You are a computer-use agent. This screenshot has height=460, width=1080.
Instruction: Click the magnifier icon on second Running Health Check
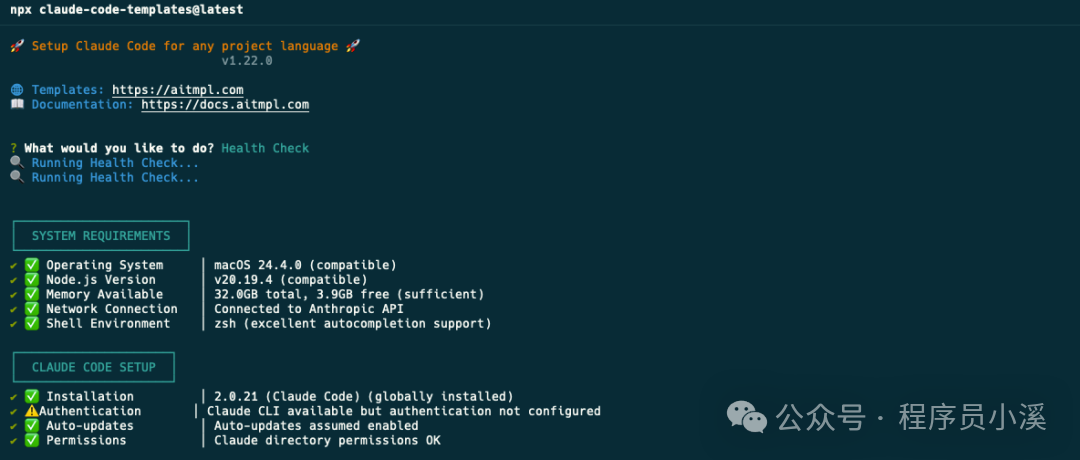click(x=17, y=178)
